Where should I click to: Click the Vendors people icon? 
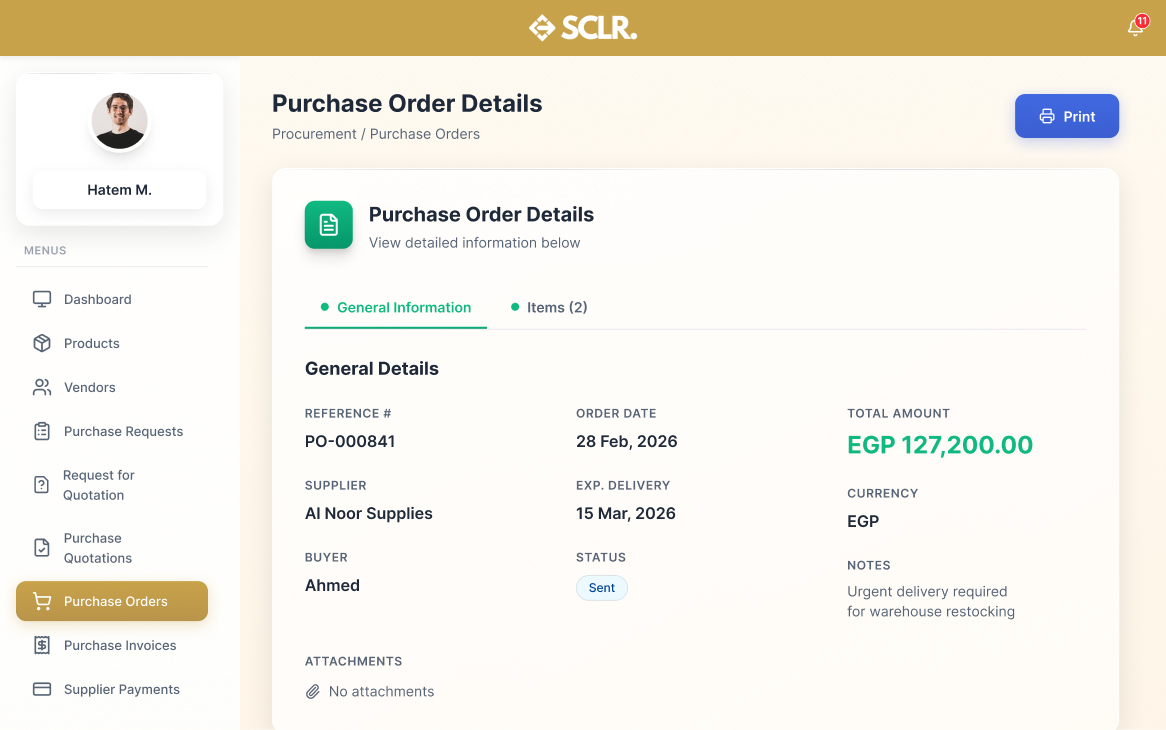[42, 387]
